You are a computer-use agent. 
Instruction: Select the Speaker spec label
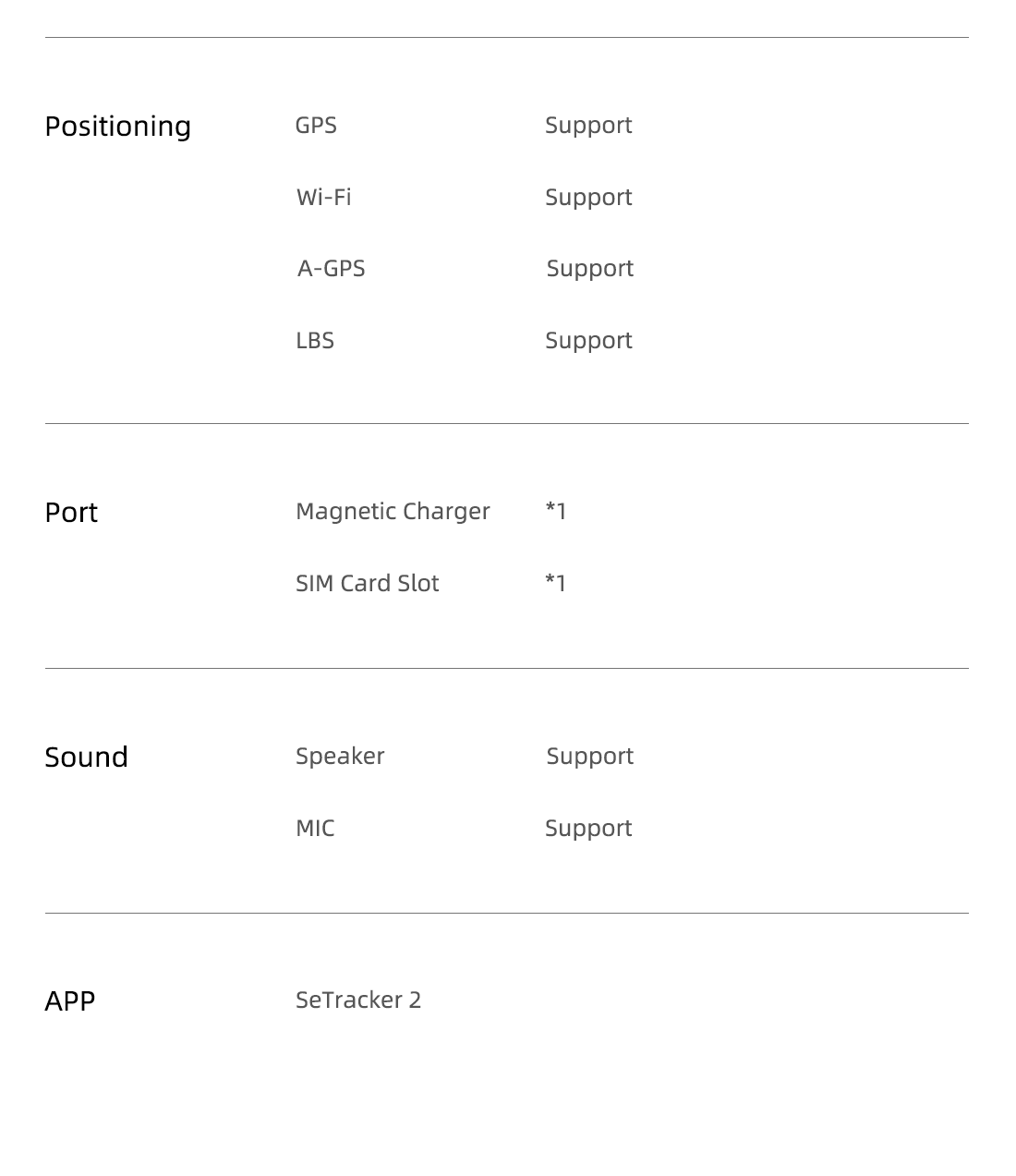coord(340,757)
